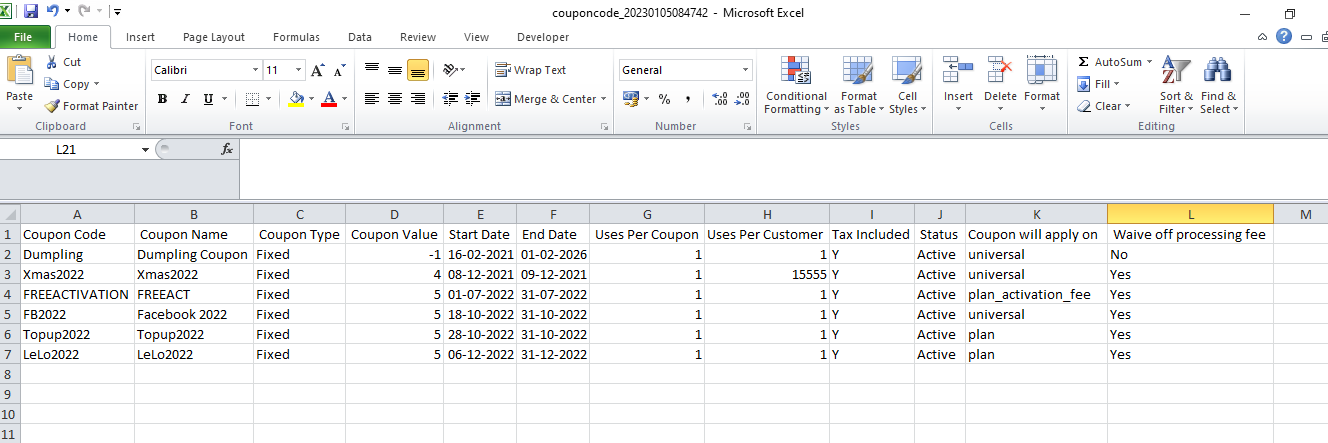Click the Save disk icon
Viewport: 1328px width, 443px height.
click(x=30, y=12)
